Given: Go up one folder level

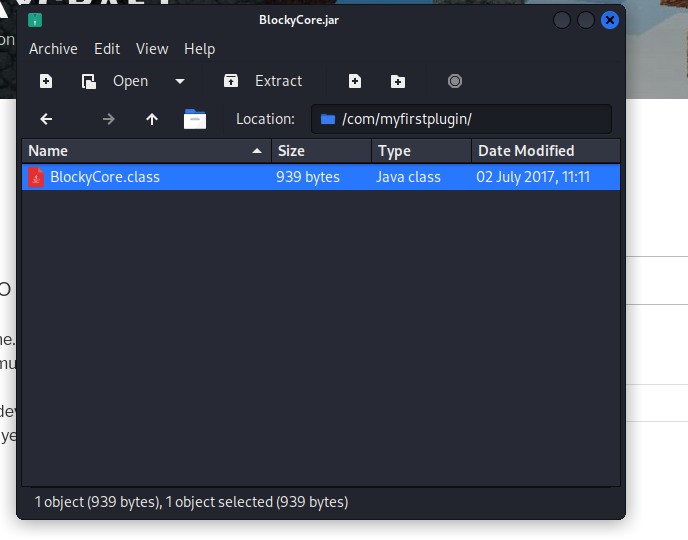Looking at the screenshot, I should click(x=152, y=119).
